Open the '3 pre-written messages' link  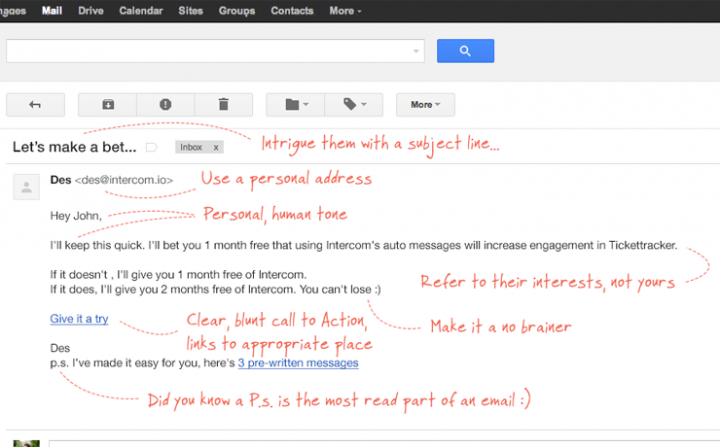(298, 363)
